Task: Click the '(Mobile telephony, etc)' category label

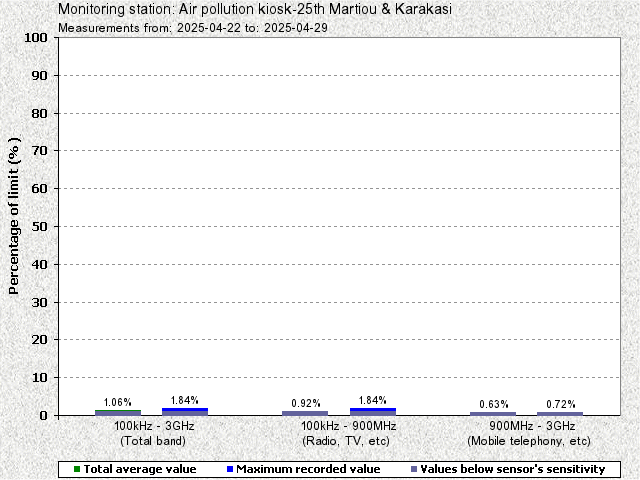Action: [529, 441]
